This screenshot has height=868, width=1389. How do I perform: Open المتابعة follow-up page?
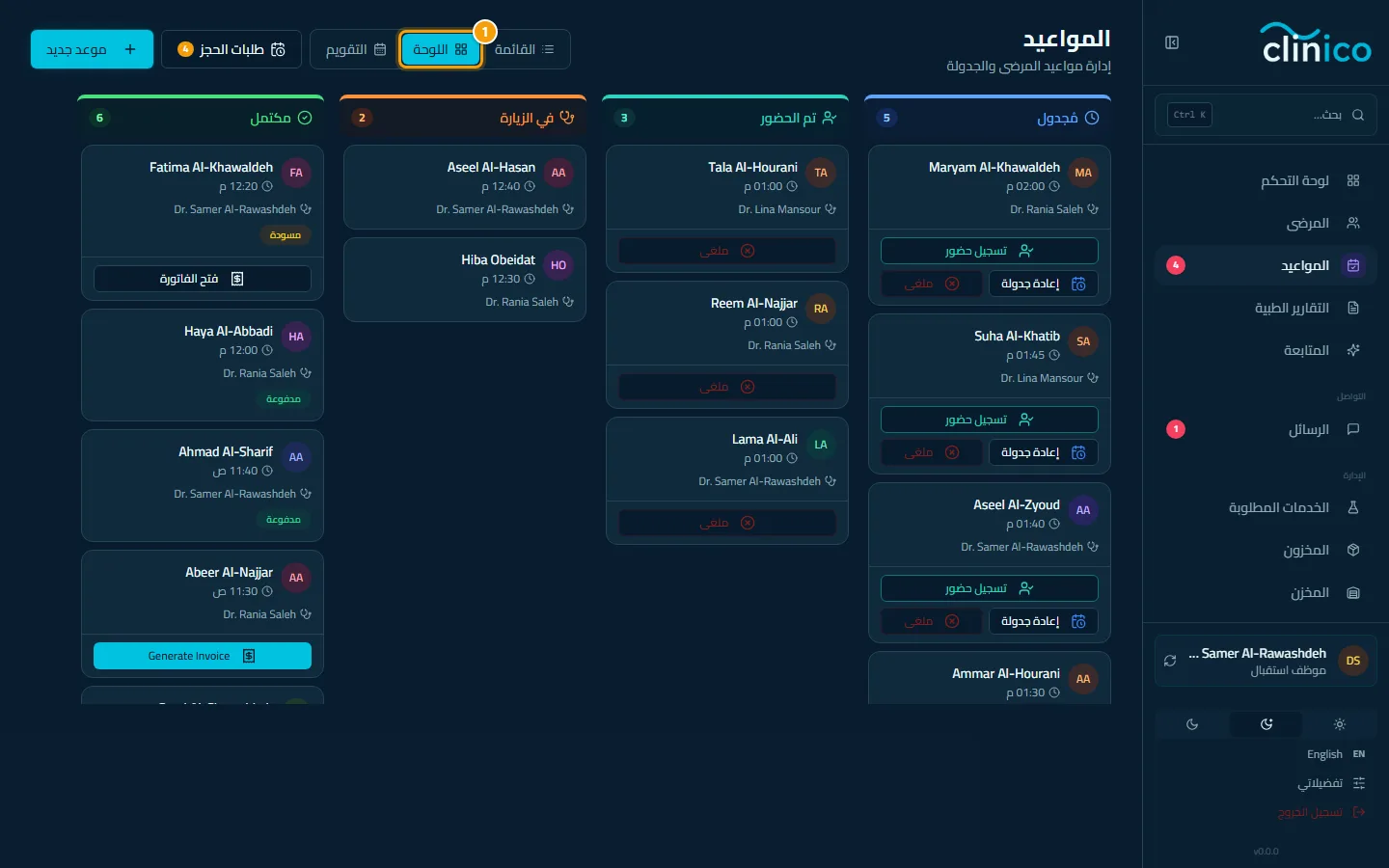point(1266,350)
